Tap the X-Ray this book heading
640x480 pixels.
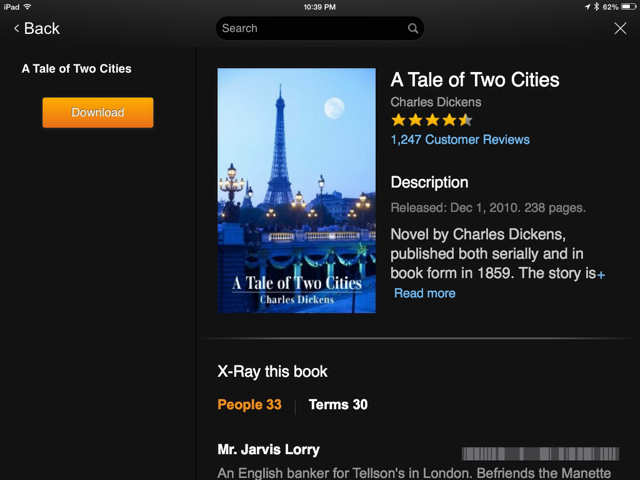[x=272, y=372]
